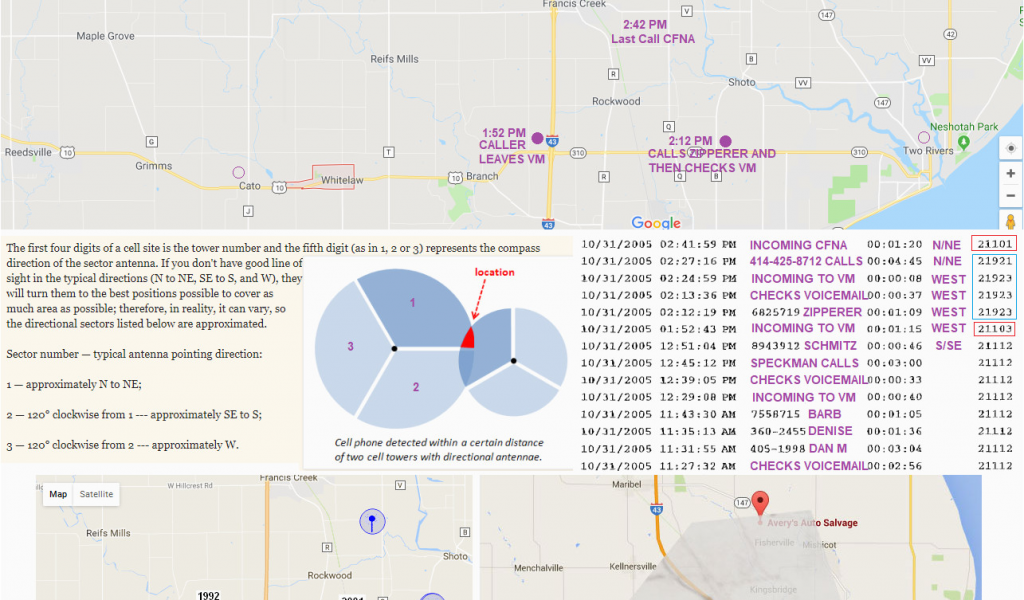Click the cell site code 21103
1024x600 pixels.
coord(995,328)
